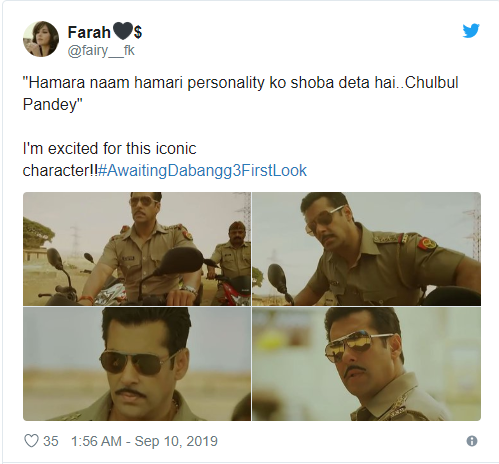Click the black heart emoji in name
The width and height of the screenshot is (499, 464).
click(x=123, y=32)
